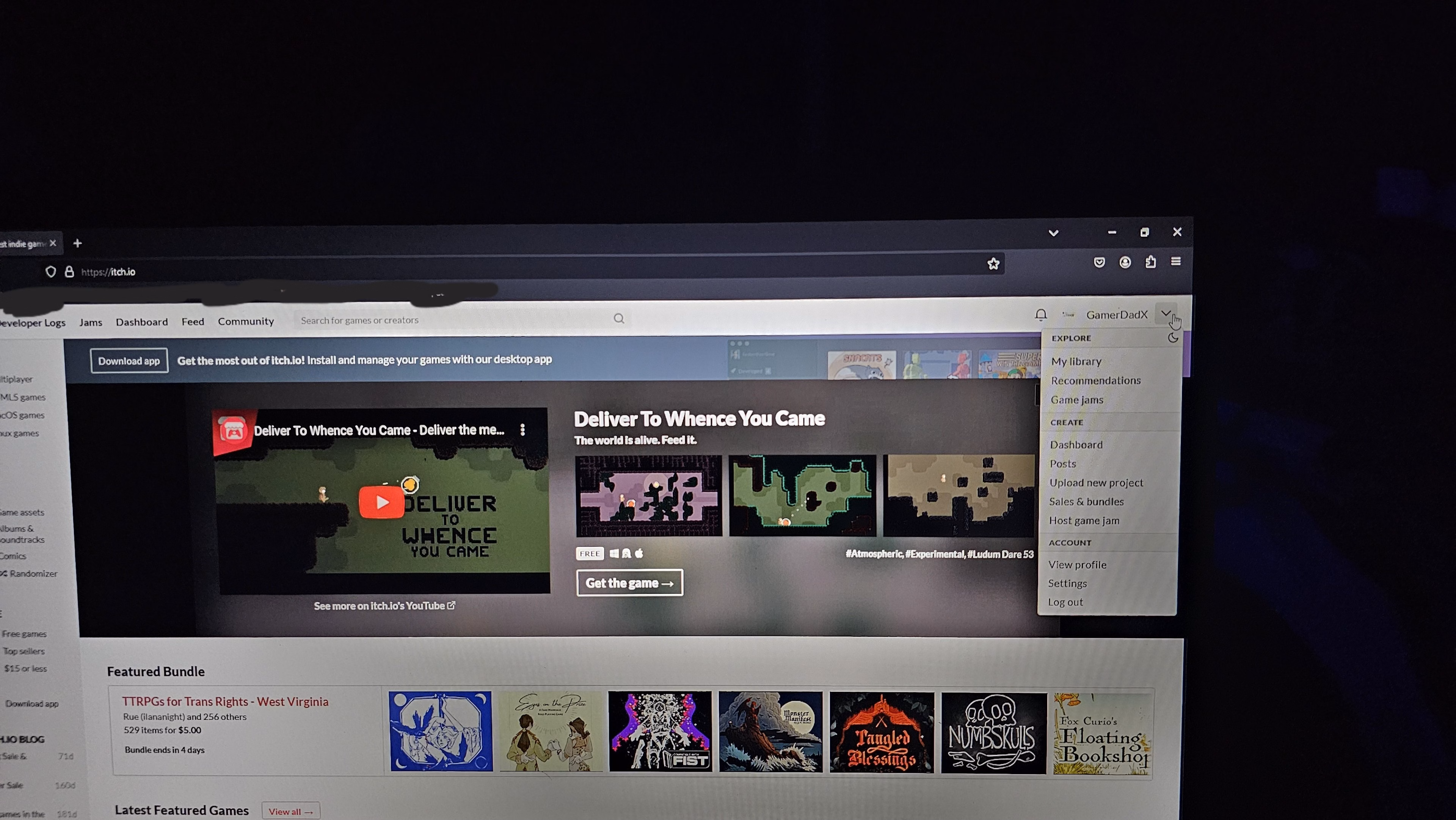Open the video's three-dot options menu
Image resolution: width=1456 pixels, height=820 pixels.
coord(522,430)
